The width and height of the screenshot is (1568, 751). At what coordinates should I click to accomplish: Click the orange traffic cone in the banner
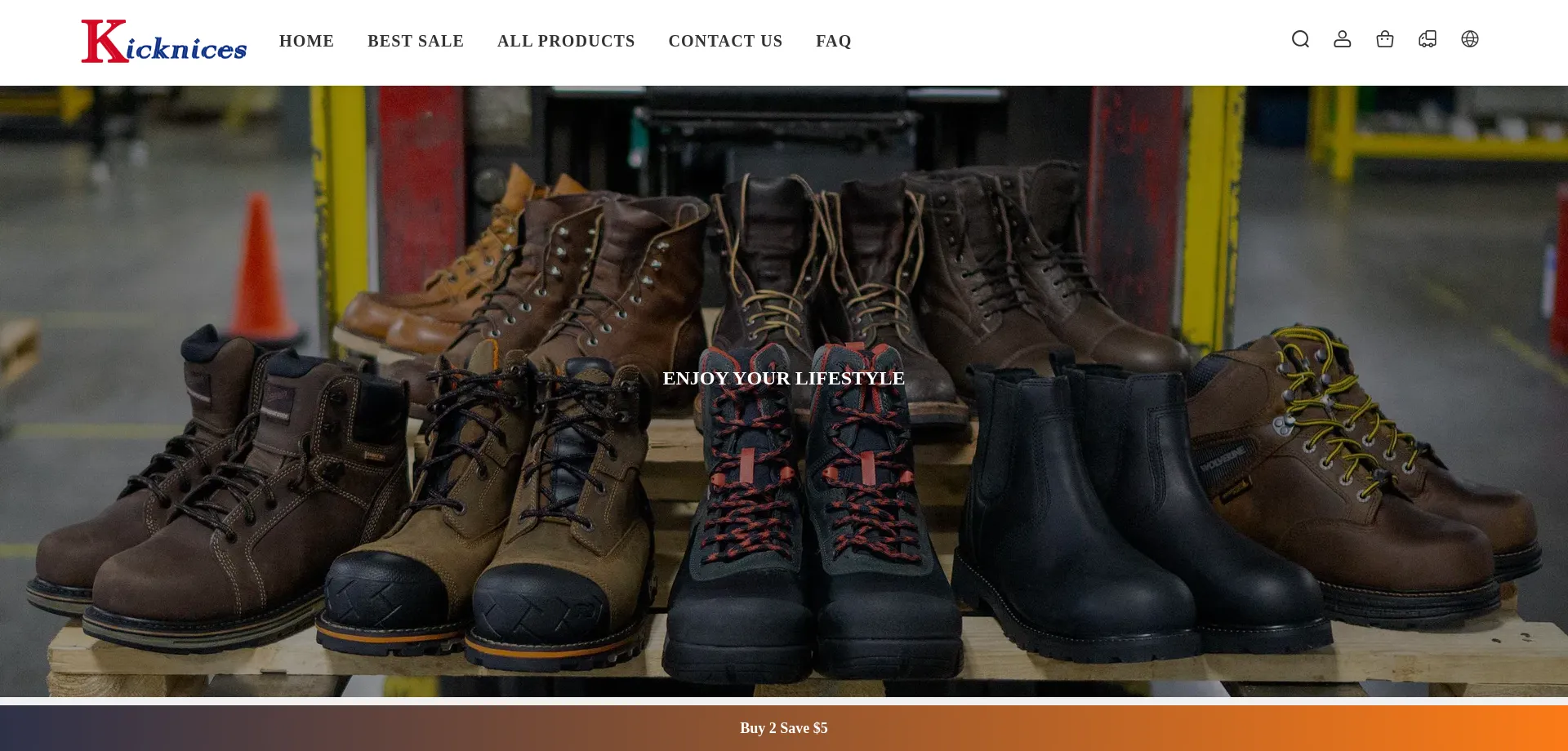(x=260, y=269)
